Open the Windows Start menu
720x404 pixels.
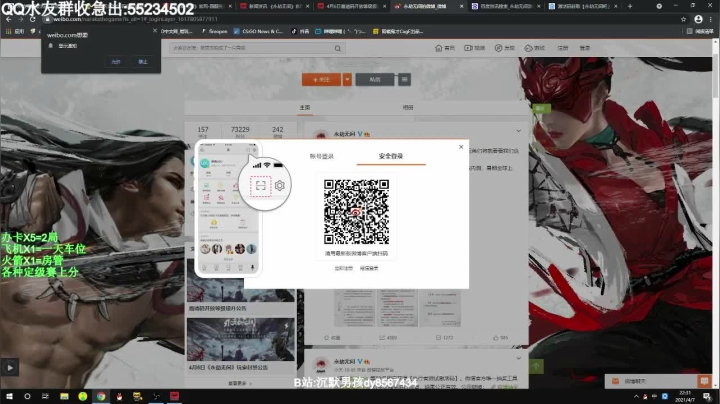click(9, 396)
